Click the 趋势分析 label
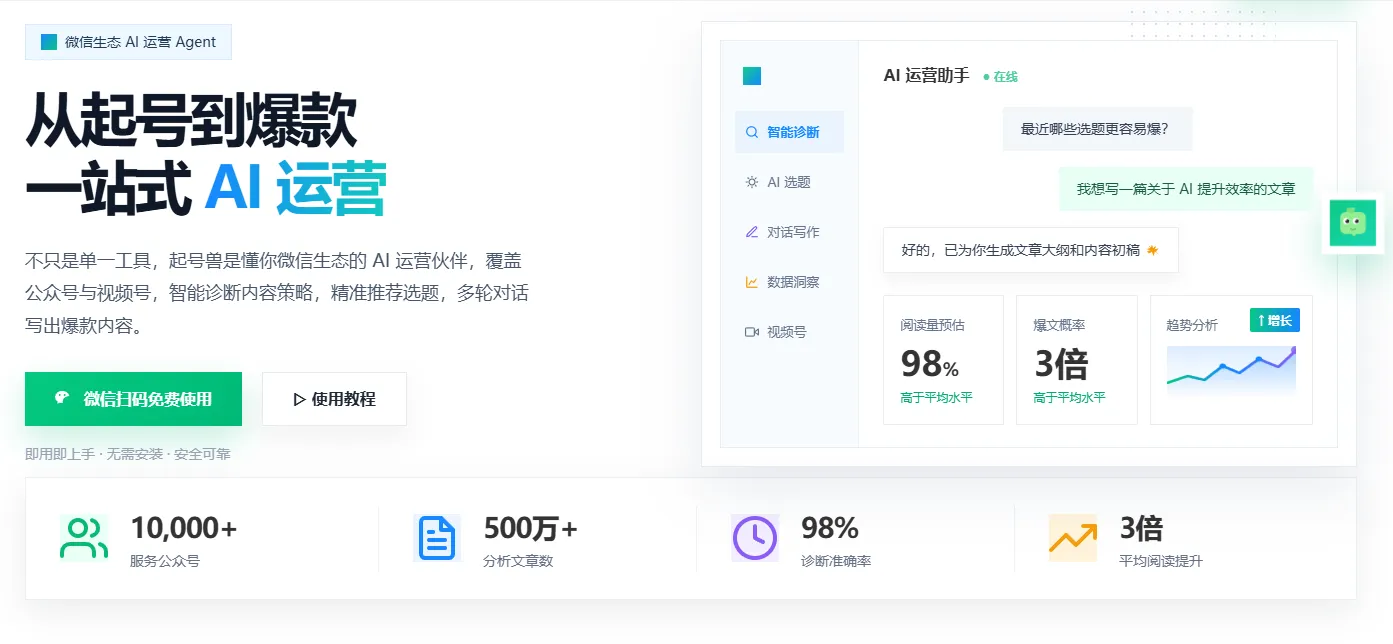The width and height of the screenshot is (1393, 644). pyautogui.click(x=1192, y=325)
